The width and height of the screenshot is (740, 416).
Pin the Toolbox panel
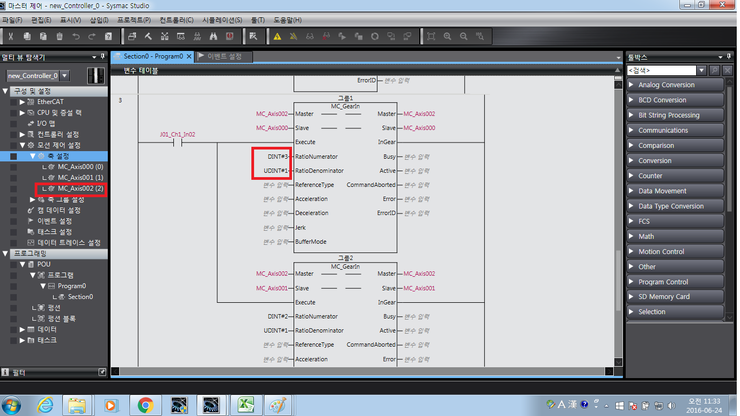coord(729,57)
